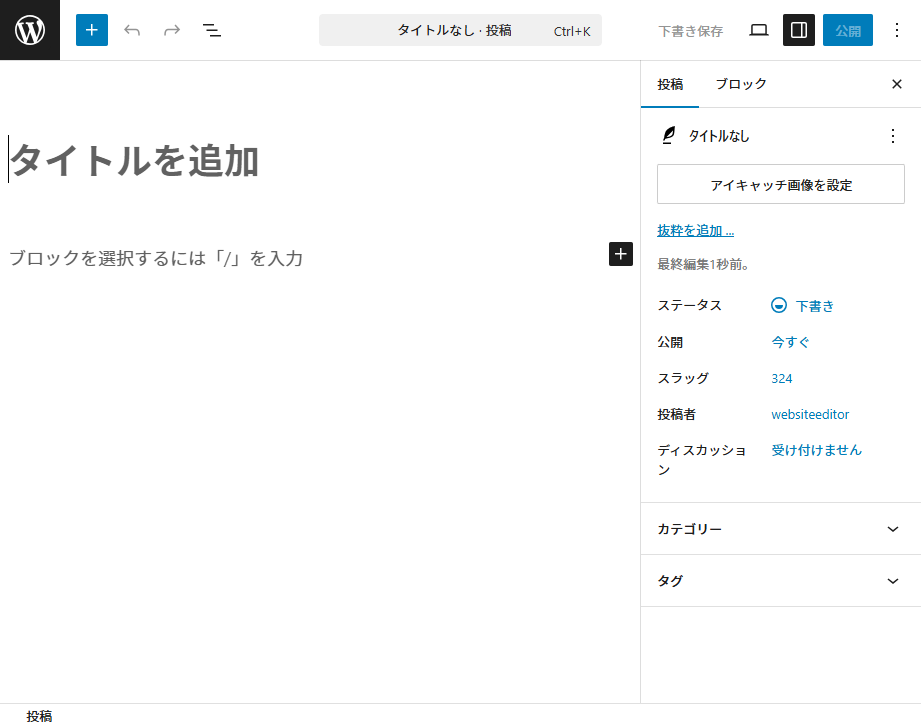Screen dimensions: 921x728
Task: Close the settings sidebar with X
Action: point(897,84)
